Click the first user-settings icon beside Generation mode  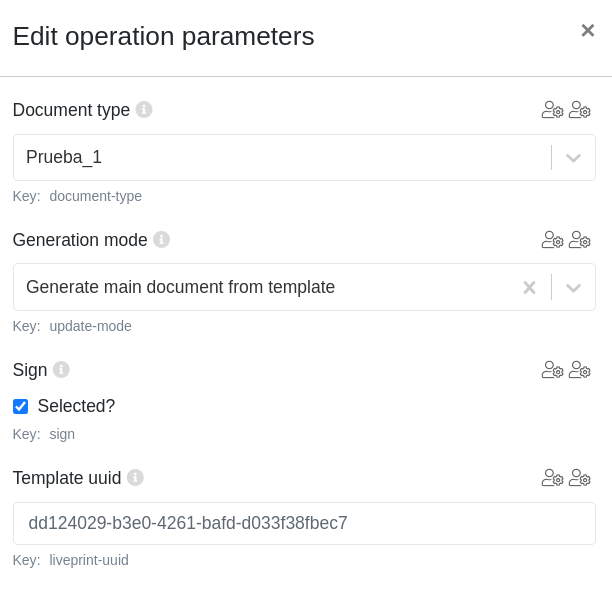(x=552, y=240)
